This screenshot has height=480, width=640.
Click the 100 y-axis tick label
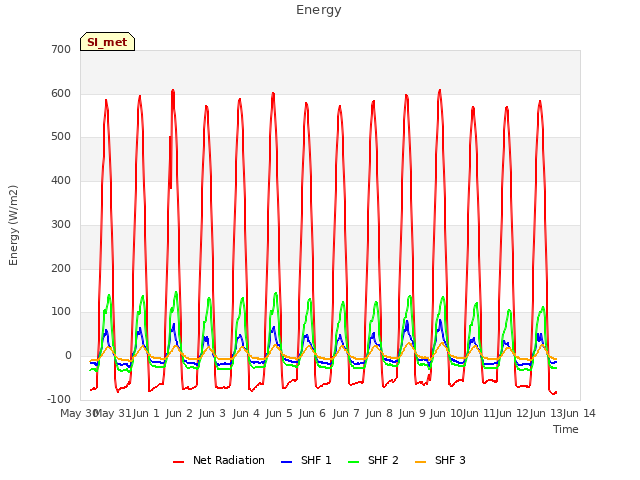pyautogui.click(x=61, y=312)
